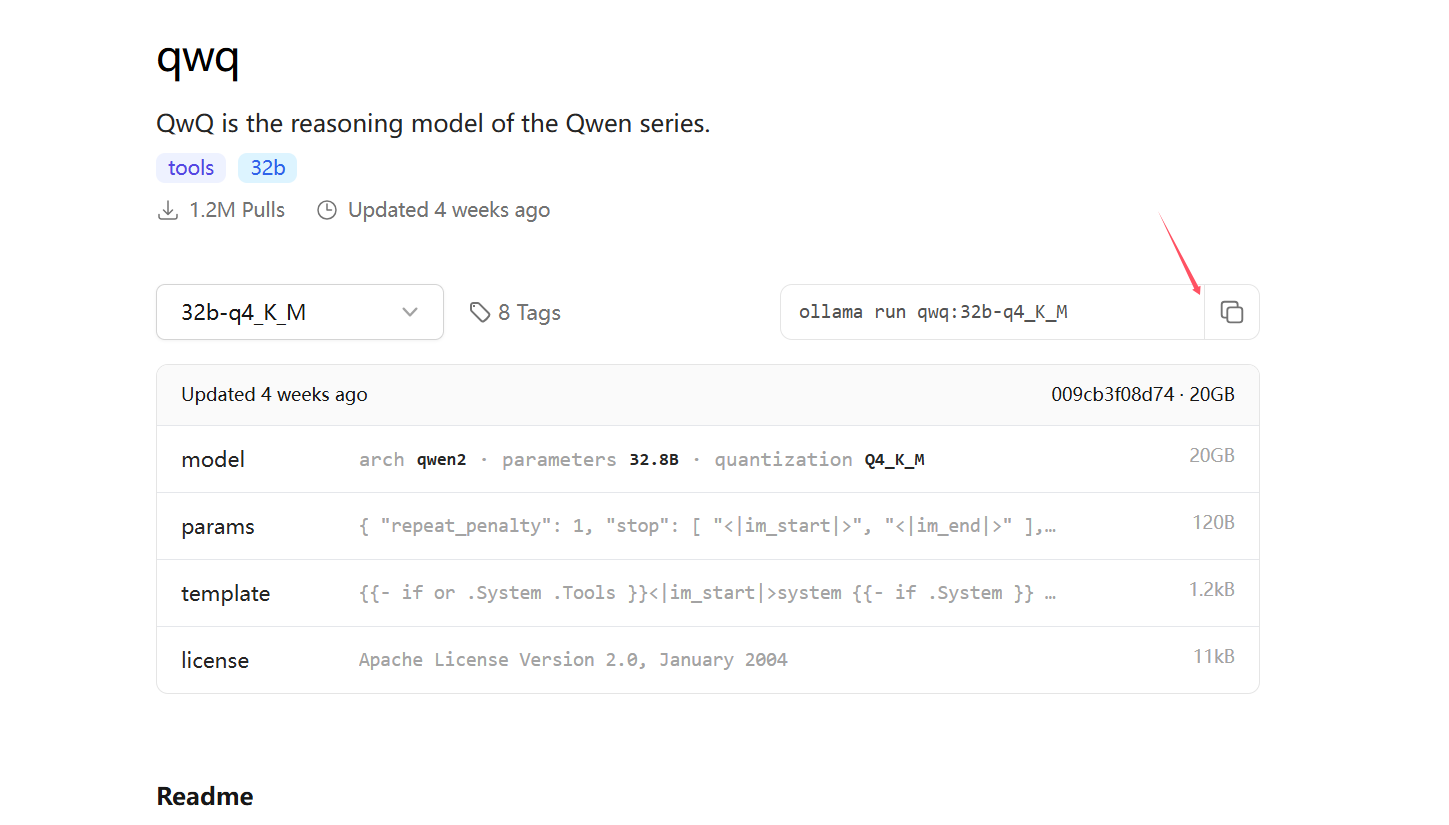
Task: Click the clock icon beside Updated 4 weeks ago
Action: (327, 210)
